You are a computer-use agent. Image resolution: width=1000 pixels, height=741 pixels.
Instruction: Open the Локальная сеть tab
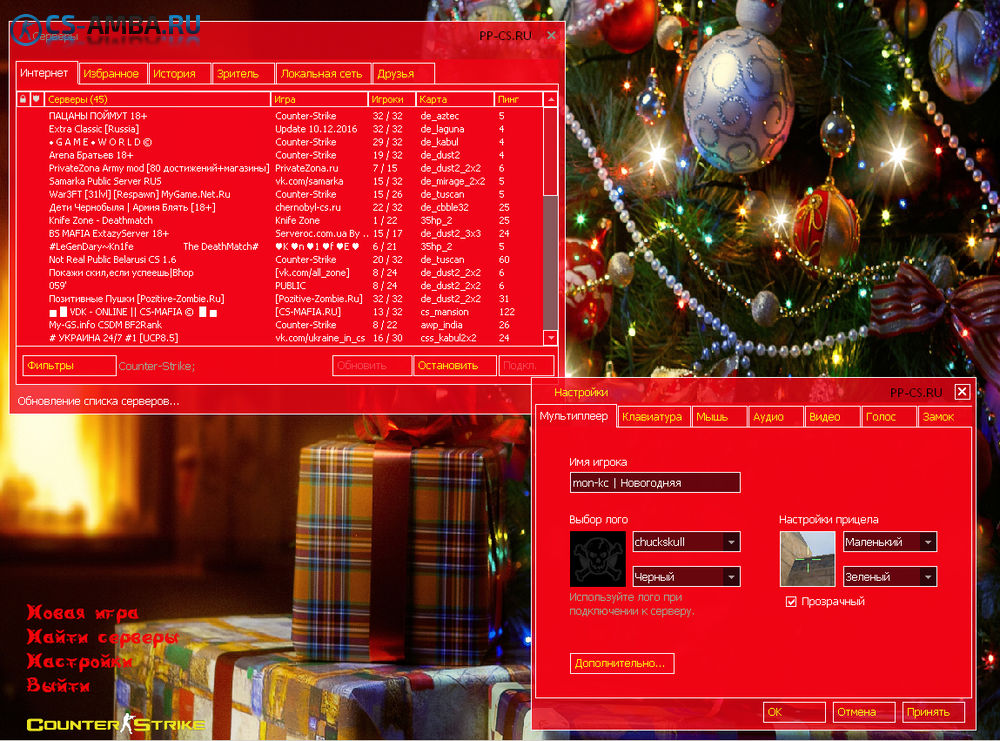pos(324,73)
